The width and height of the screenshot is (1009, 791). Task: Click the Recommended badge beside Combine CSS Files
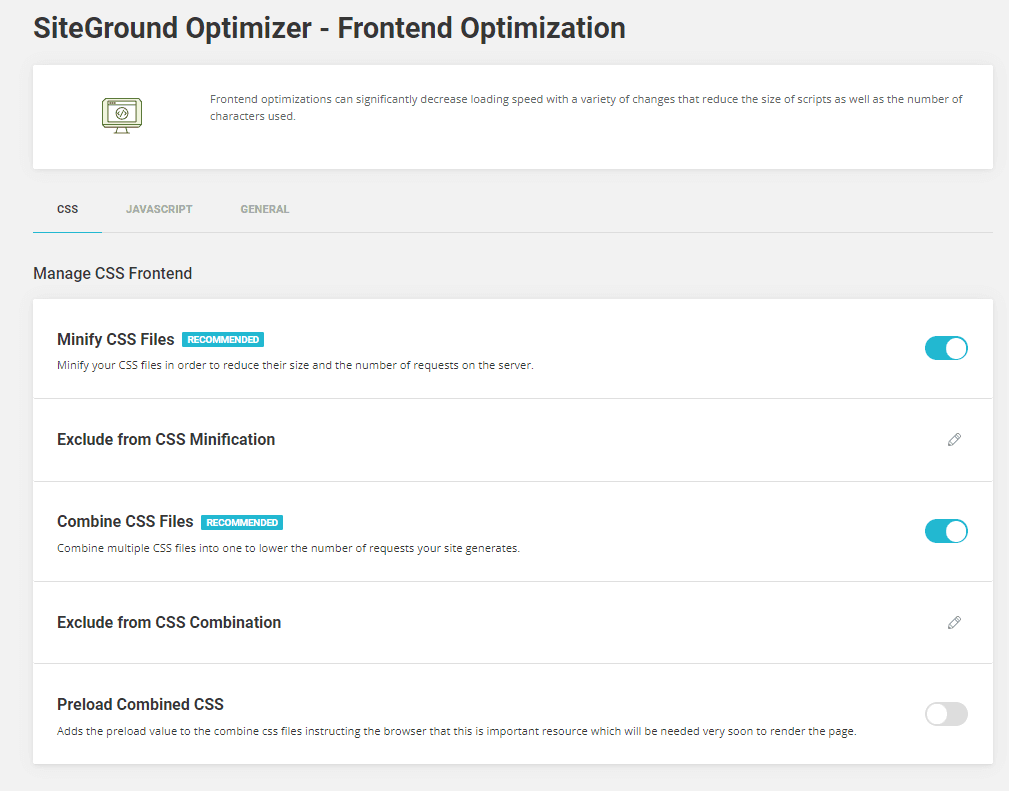point(242,522)
